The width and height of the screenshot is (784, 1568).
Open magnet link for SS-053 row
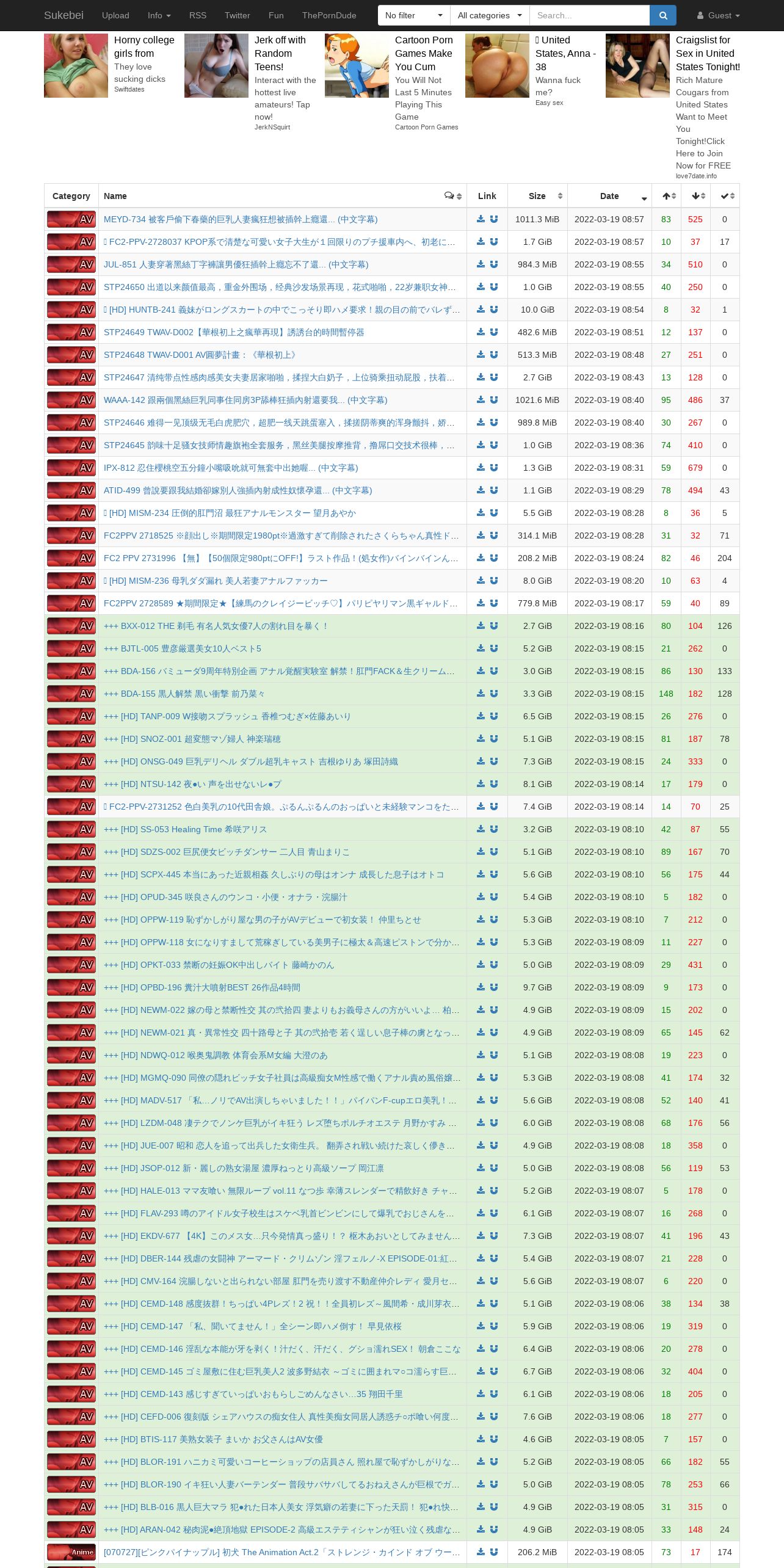[x=494, y=829]
